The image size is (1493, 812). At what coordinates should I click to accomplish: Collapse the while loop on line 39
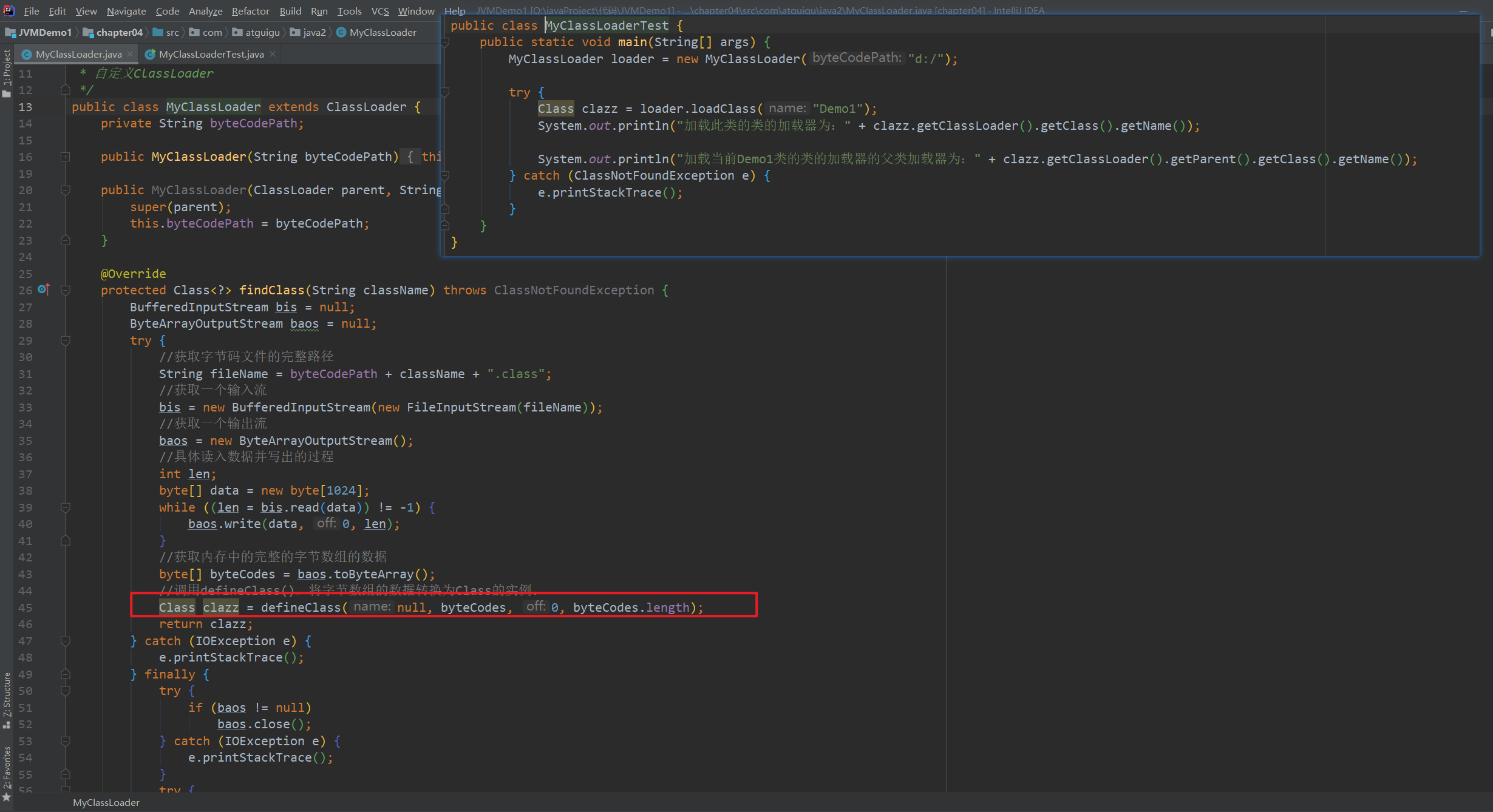click(x=65, y=507)
